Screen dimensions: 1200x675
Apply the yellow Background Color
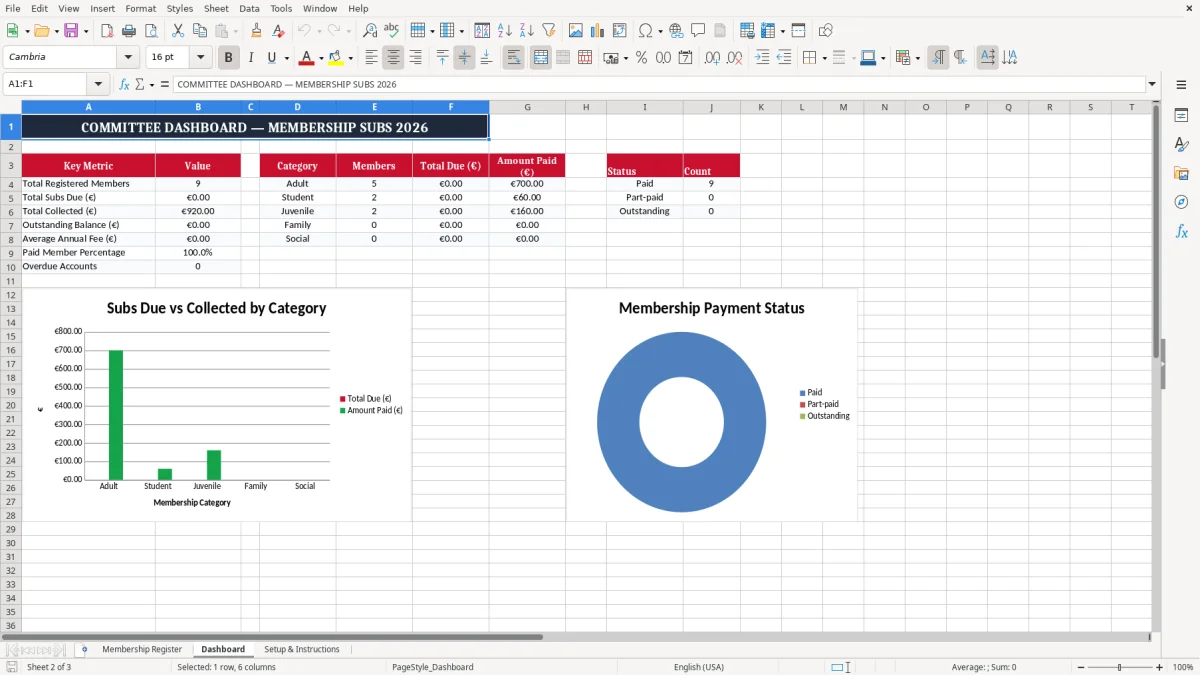tap(336, 58)
